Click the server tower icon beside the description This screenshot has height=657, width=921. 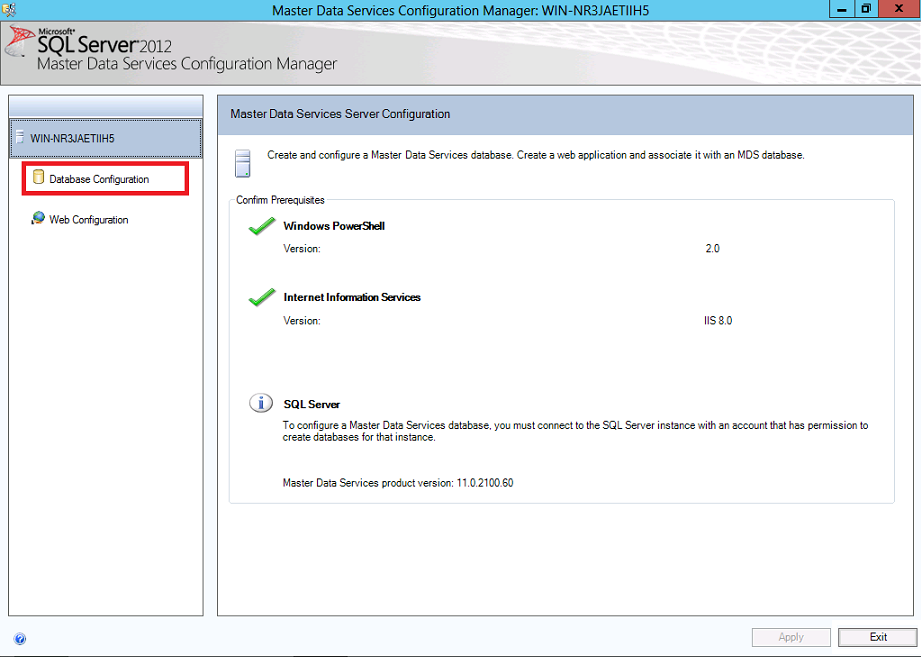243,163
